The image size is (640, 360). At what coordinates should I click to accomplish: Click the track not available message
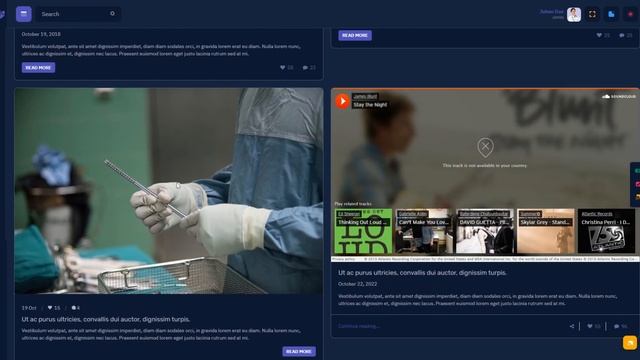pyautogui.click(x=485, y=166)
